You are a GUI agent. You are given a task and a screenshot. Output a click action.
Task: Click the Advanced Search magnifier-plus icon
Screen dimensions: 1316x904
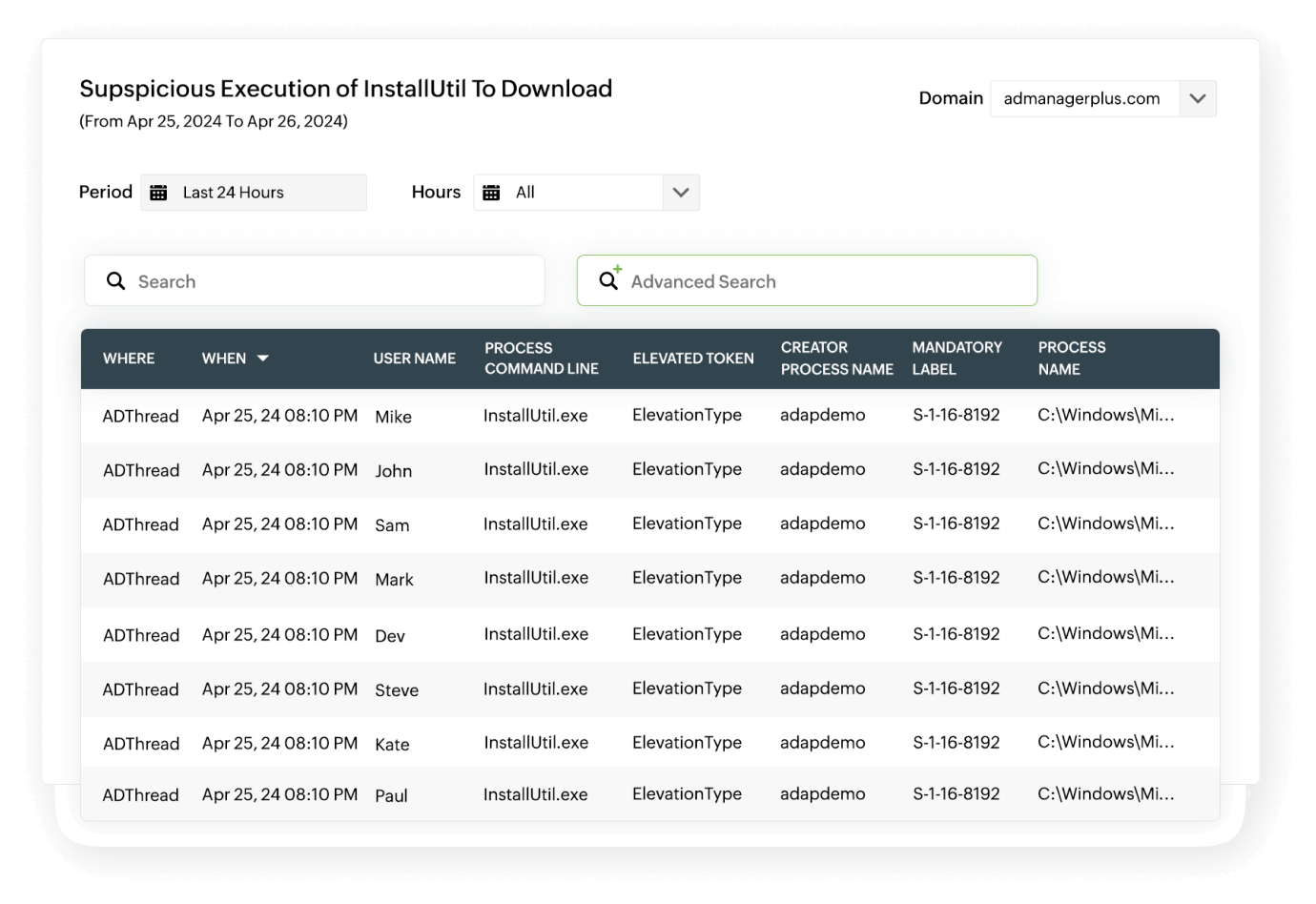pos(609,280)
